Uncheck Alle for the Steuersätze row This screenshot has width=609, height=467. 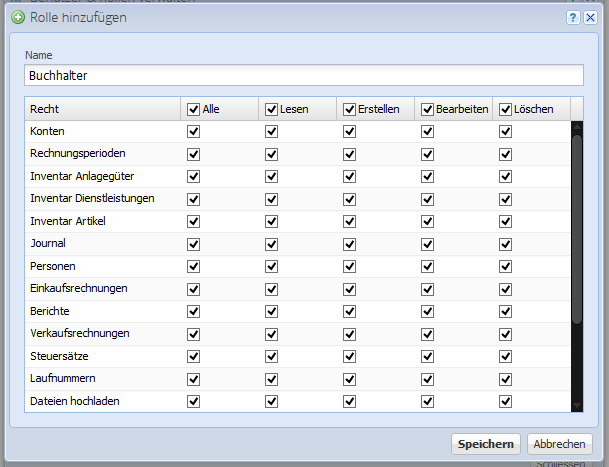pos(193,356)
